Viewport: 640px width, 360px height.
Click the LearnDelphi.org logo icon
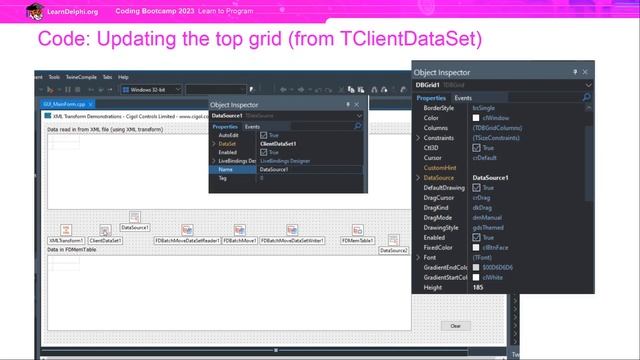pos(35,11)
